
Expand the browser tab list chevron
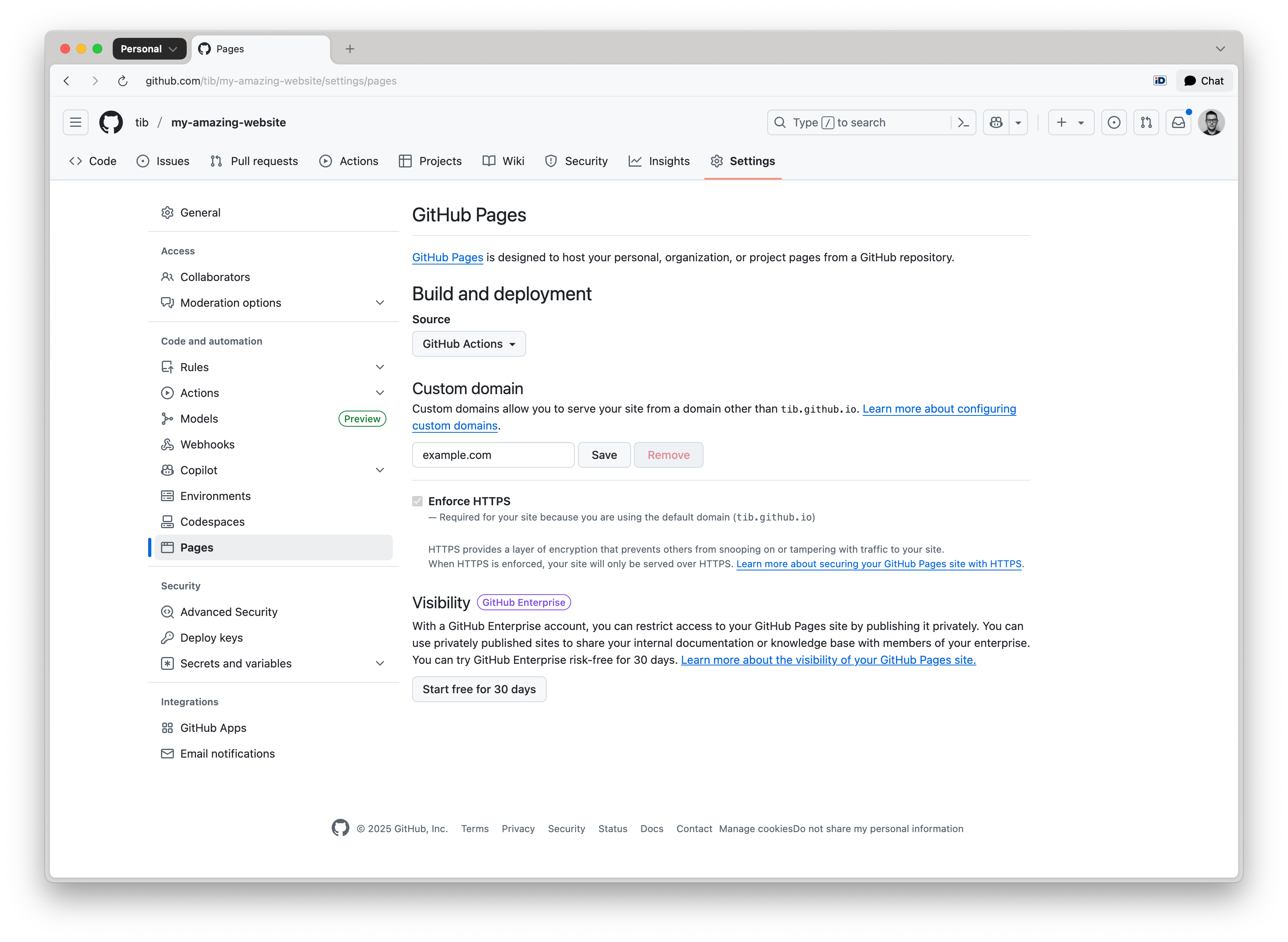1221,49
